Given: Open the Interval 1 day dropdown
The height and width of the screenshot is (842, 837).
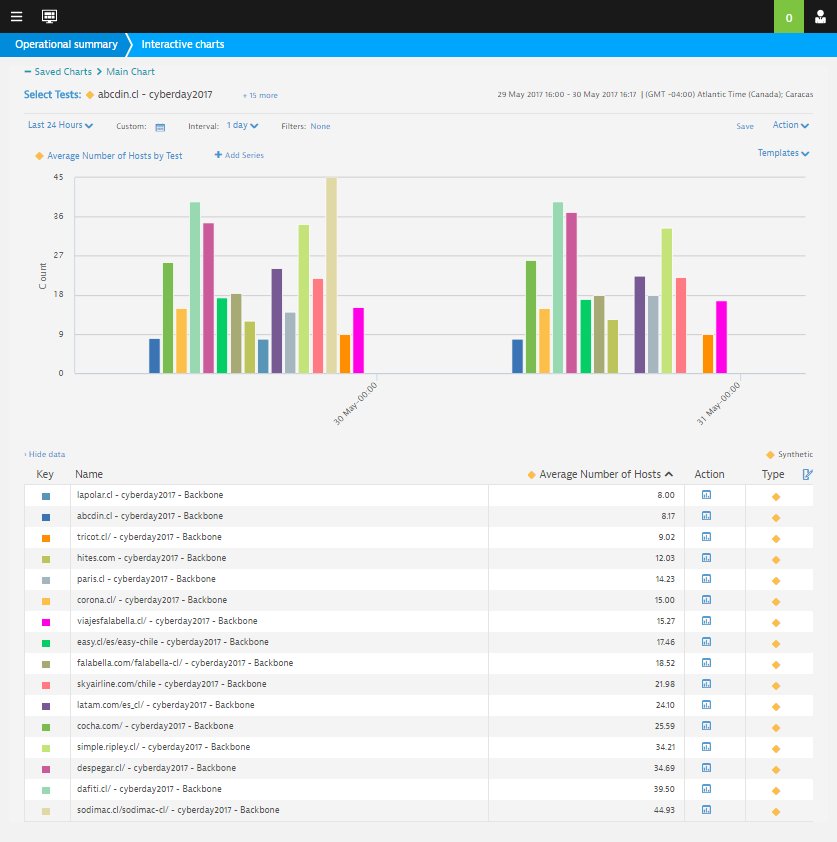Looking at the screenshot, I should click(x=242, y=125).
